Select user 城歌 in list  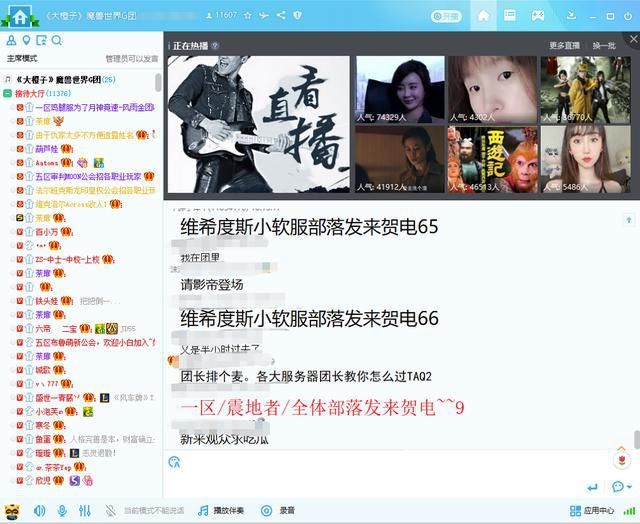(43, 370)
